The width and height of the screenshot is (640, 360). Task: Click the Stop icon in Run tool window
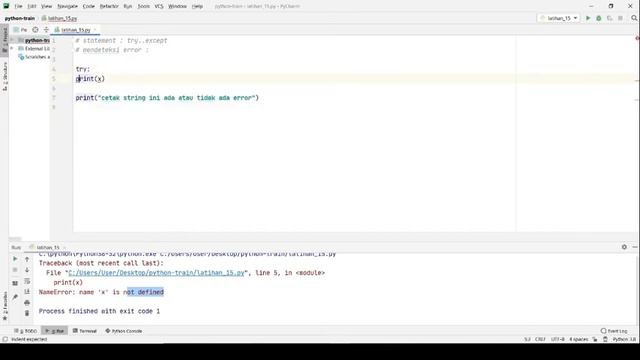coord(15,270)
